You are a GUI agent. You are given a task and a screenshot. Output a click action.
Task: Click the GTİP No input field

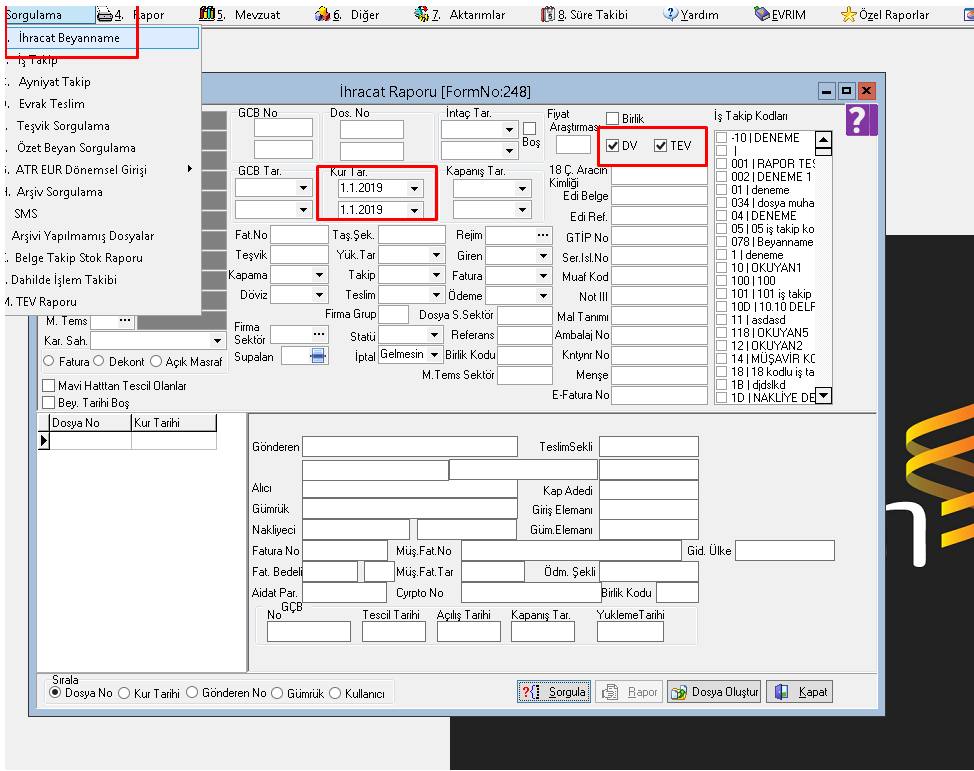point(659,236)
